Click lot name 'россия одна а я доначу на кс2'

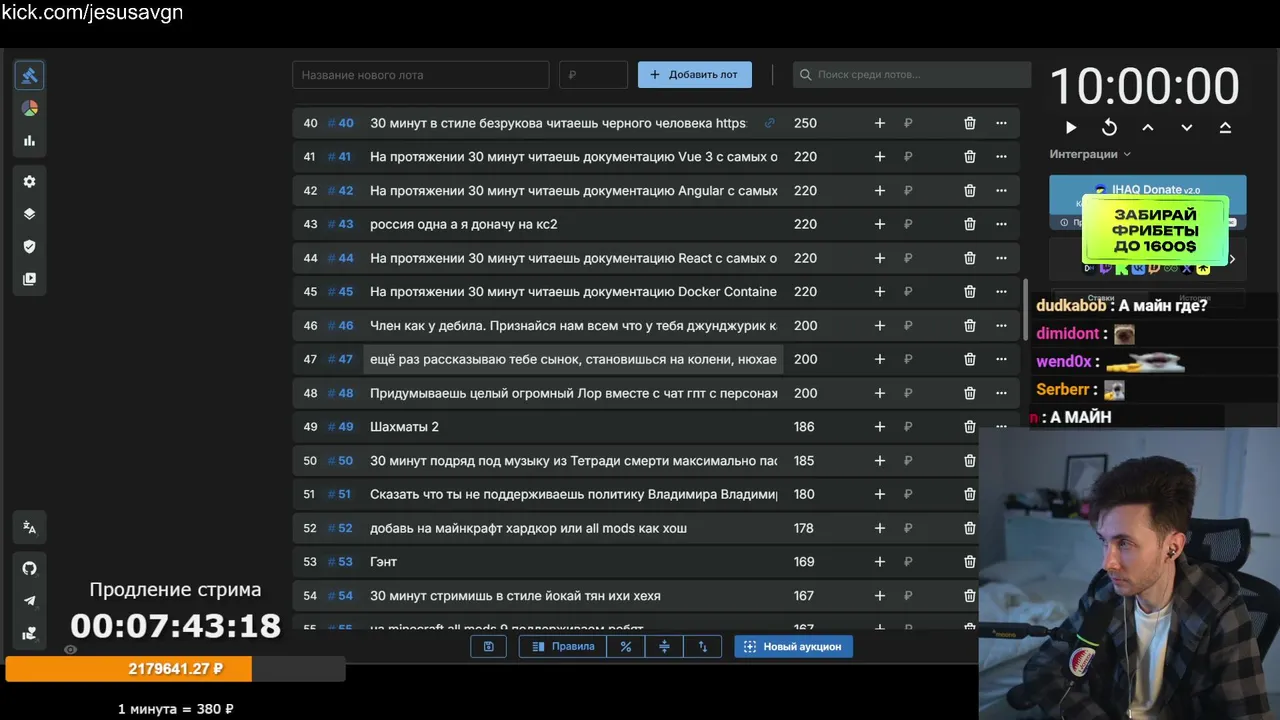click(x=464, y=224)
